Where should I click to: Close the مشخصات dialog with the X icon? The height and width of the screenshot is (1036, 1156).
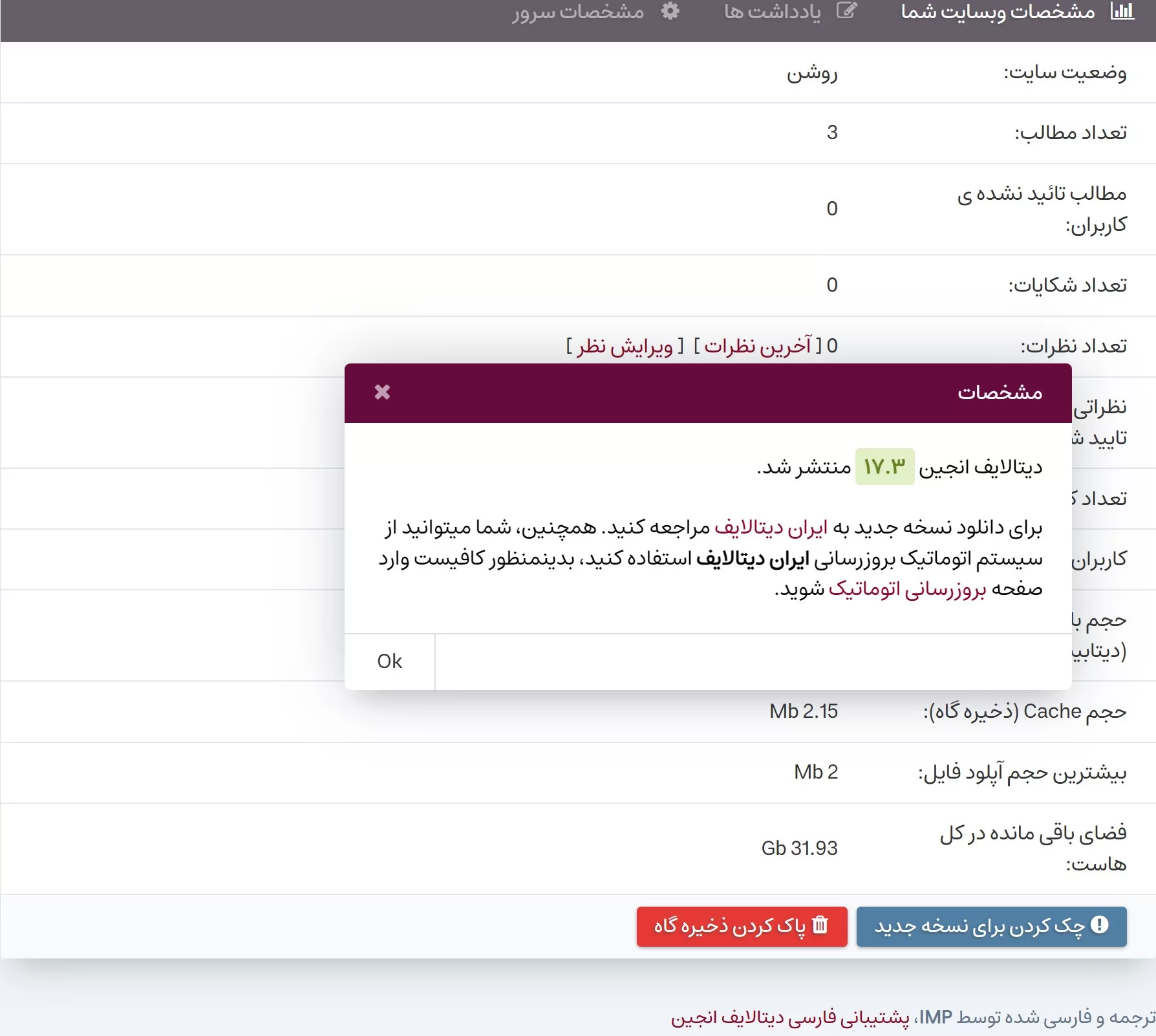point(382,392)
